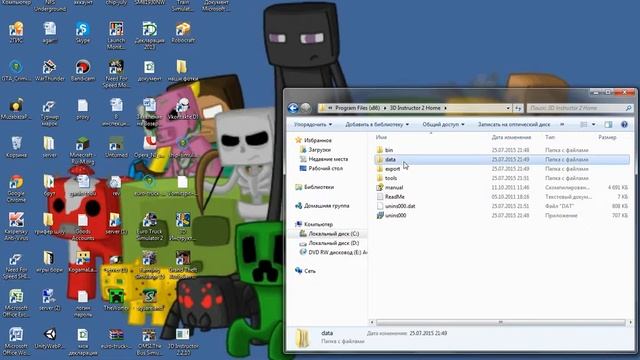Toggle the preview pane button in Explorer

click(x=608, y=124)
